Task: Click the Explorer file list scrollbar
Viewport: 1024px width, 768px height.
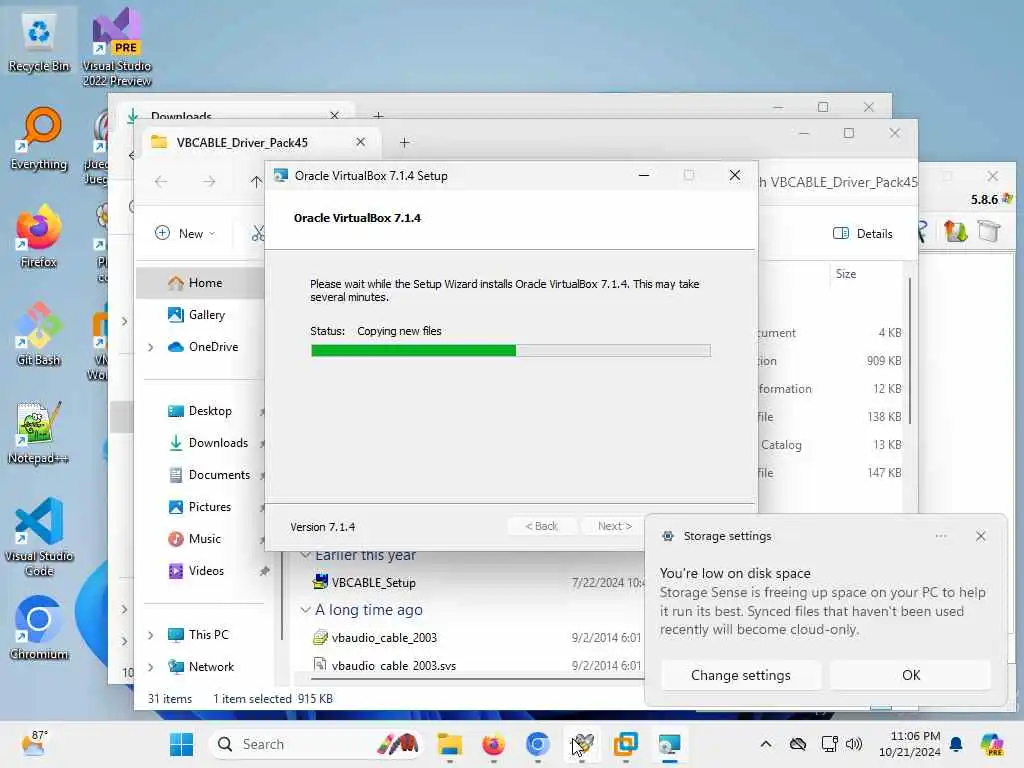Action: [x=909, y=351]
